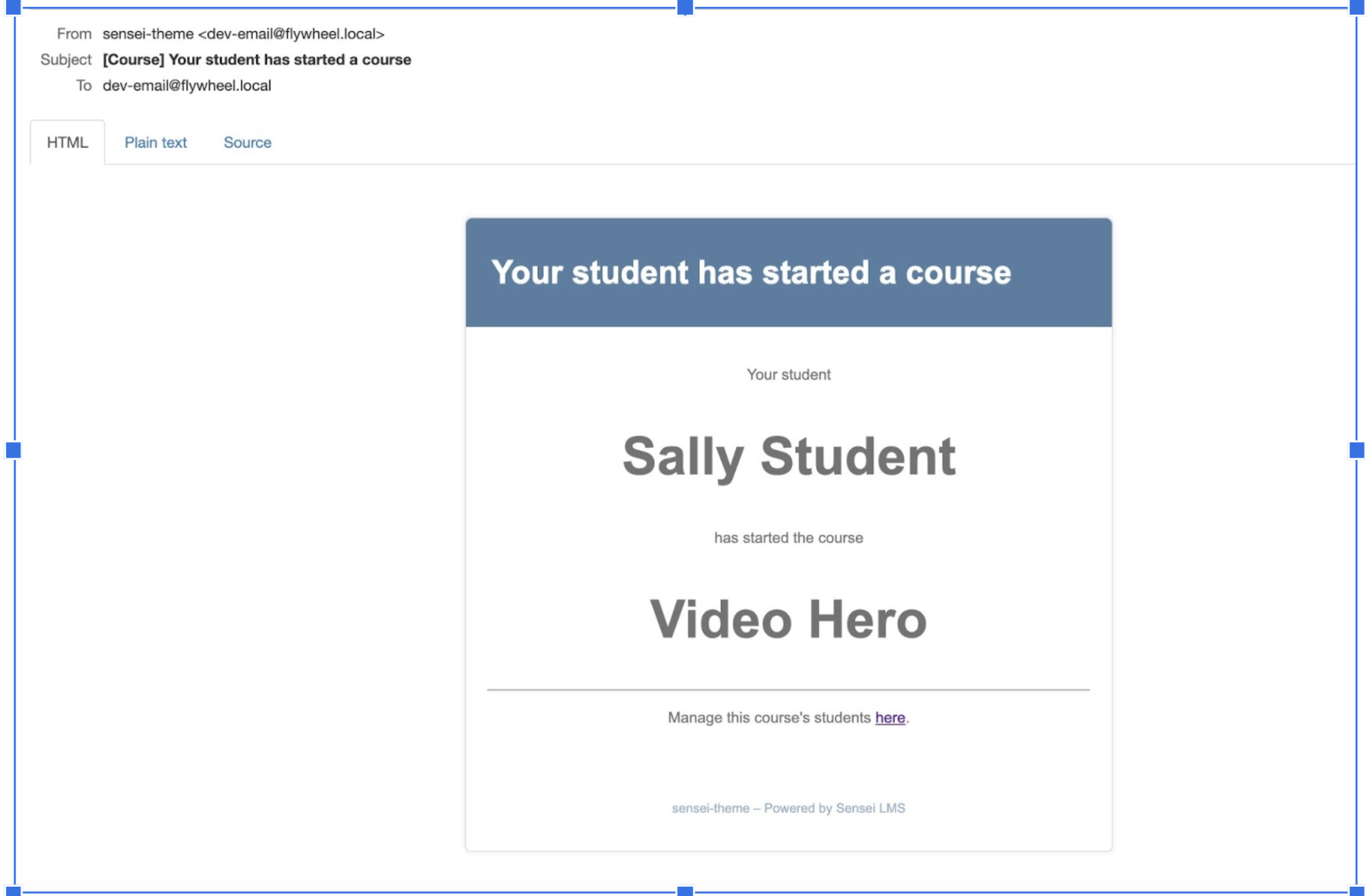Select the student name Sally Student
Screen dimensions: 1366x896
[788, 457]
